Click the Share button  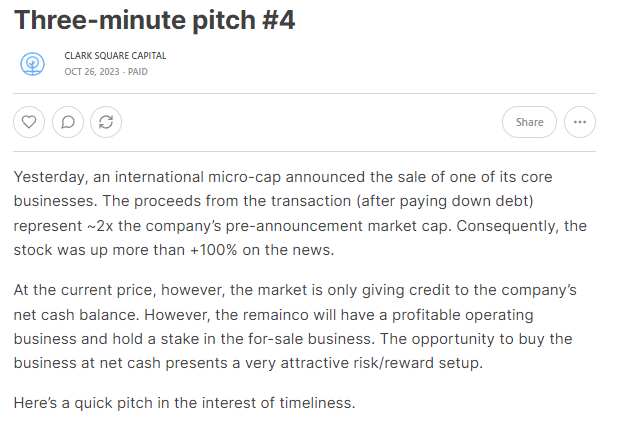coord(529,122)
